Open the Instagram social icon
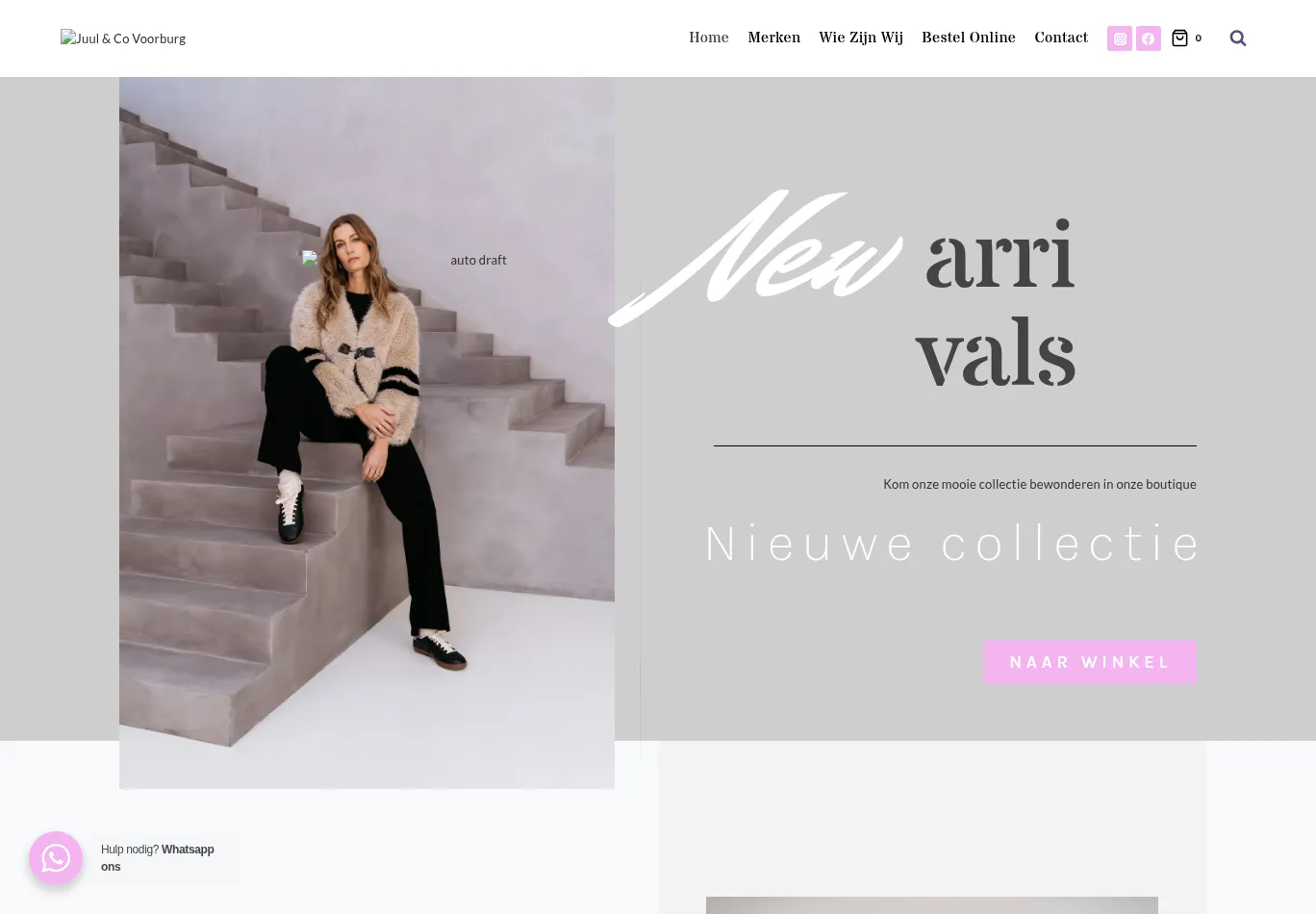This screenshot has width=1316, height=914. 1120,38
